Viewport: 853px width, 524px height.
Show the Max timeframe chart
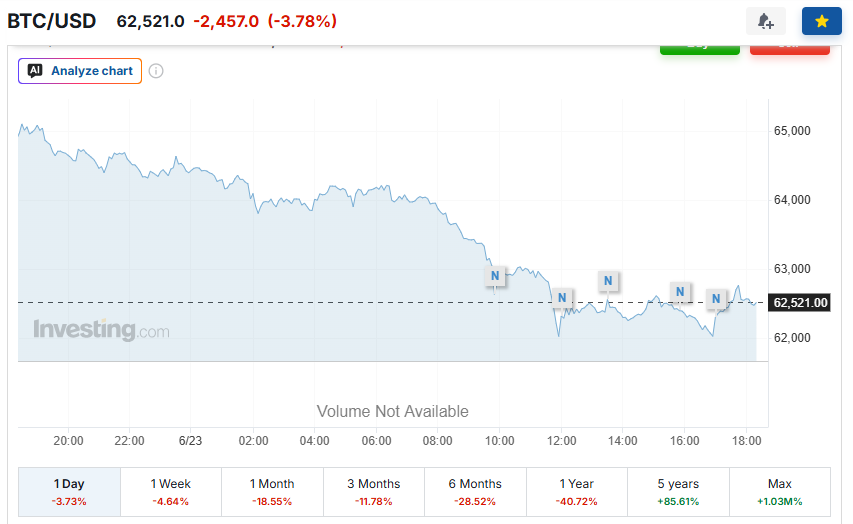tap(780, 492)
